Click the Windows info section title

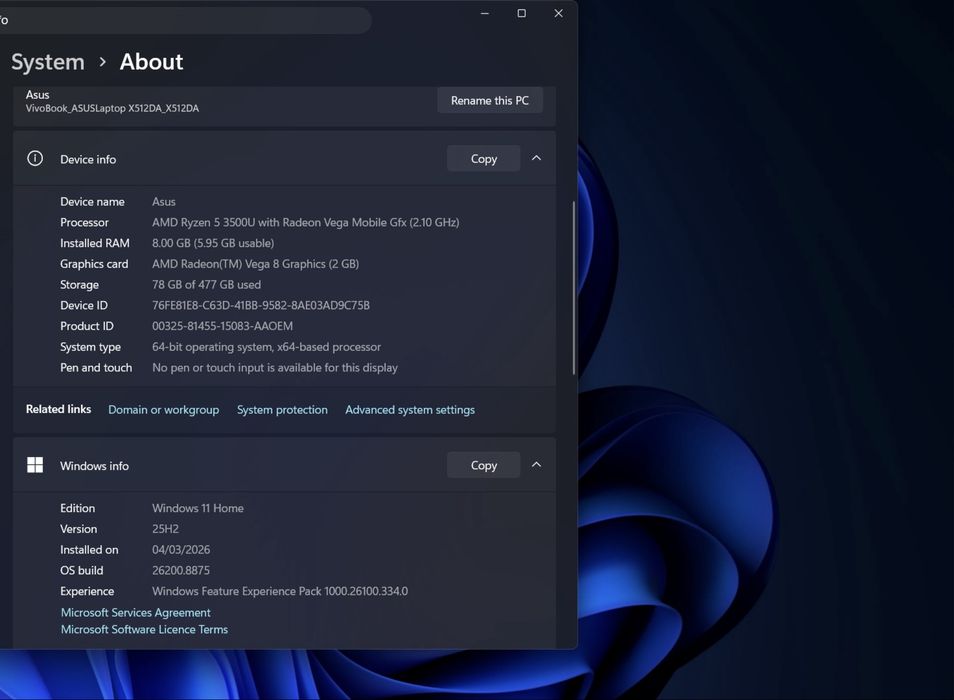(94, 466)
